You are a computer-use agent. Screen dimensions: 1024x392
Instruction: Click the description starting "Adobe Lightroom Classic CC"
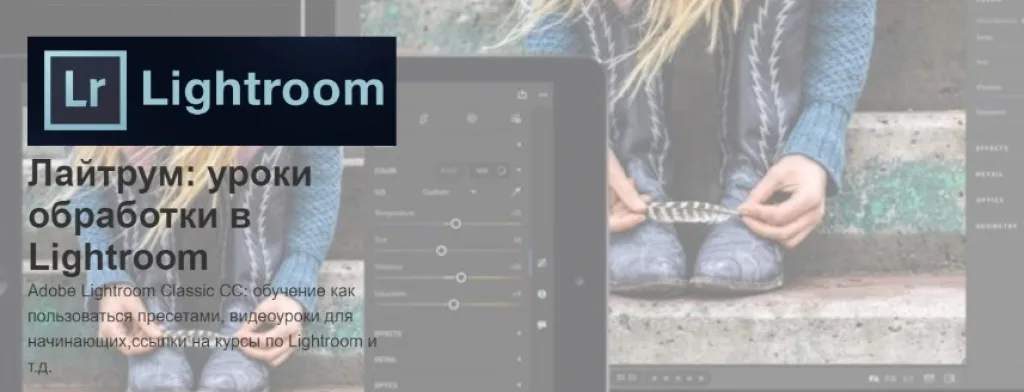pos(203,328)
